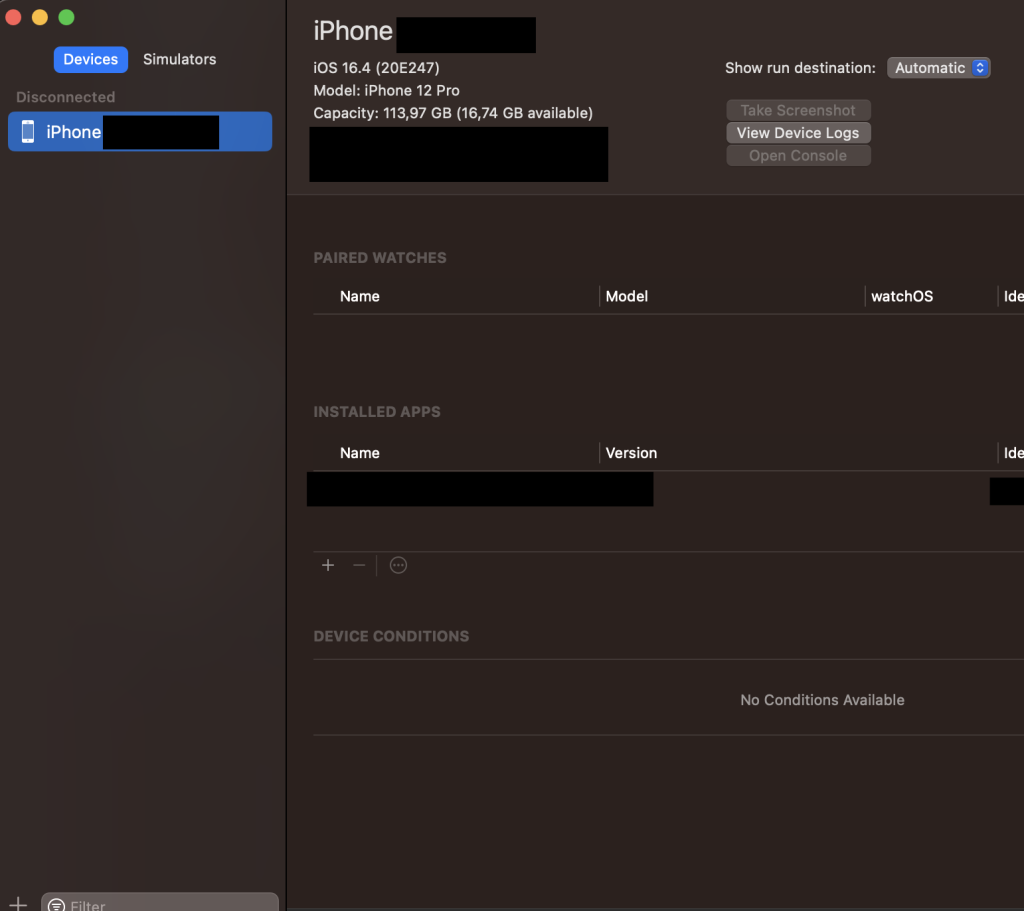The height and width of the screenshot is (911, 1024).
Task: Click the filter icon in the search field
Action: [57, 905]
